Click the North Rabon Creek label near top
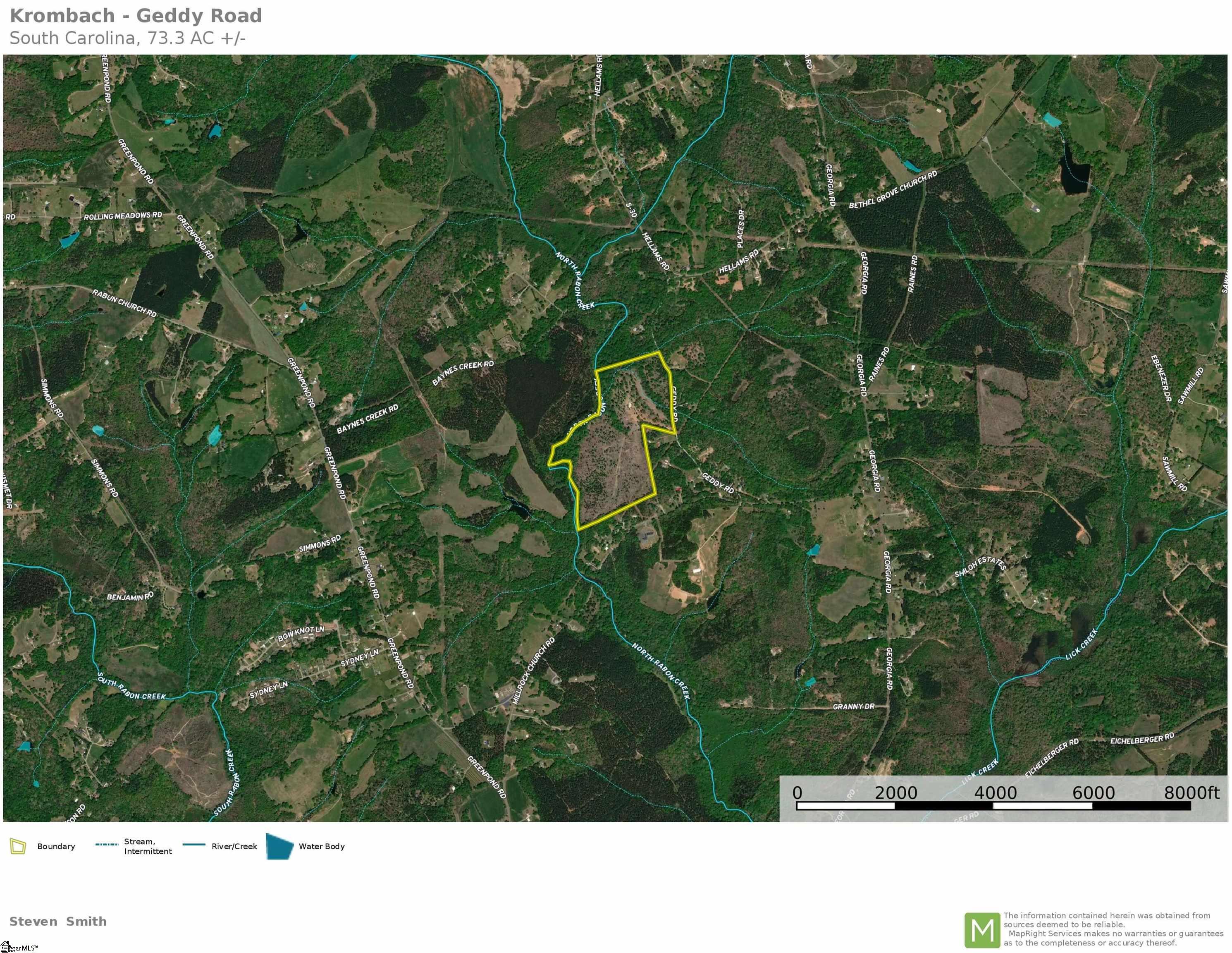 (575, 280)
